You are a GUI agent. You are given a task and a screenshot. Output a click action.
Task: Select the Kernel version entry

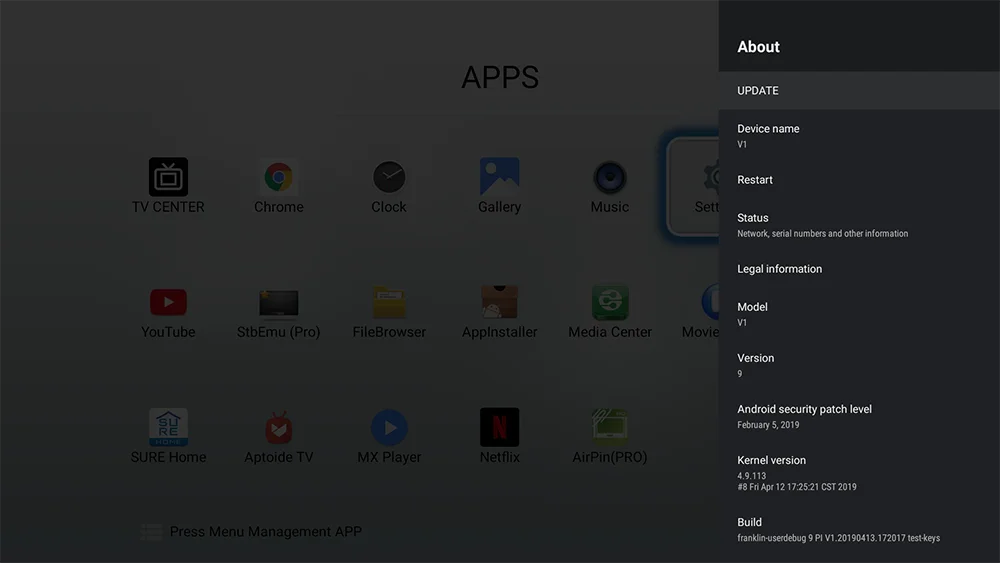pos(859,472)
